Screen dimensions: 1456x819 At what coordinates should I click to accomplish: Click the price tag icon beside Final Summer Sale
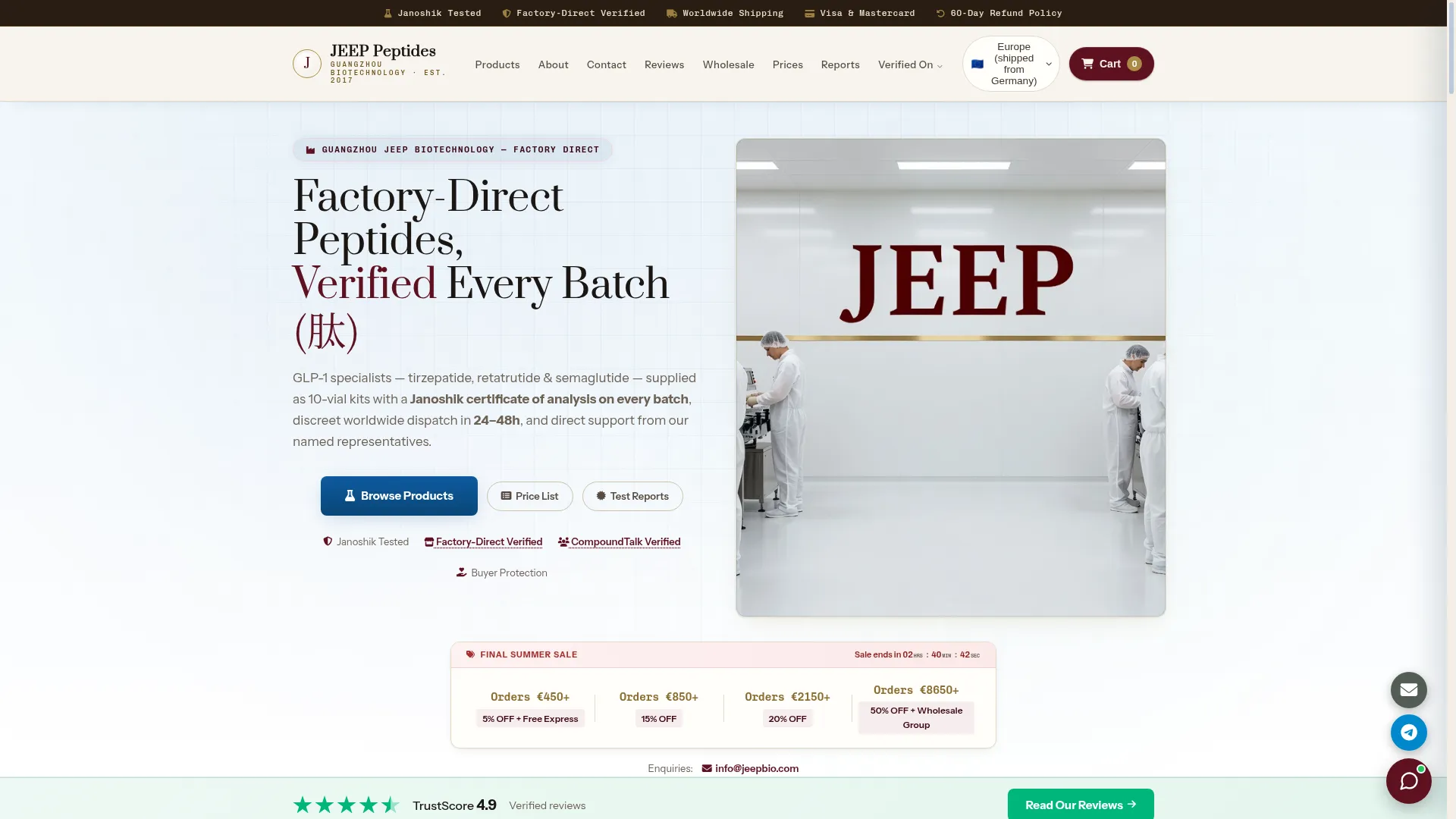[x=470, y=654]
